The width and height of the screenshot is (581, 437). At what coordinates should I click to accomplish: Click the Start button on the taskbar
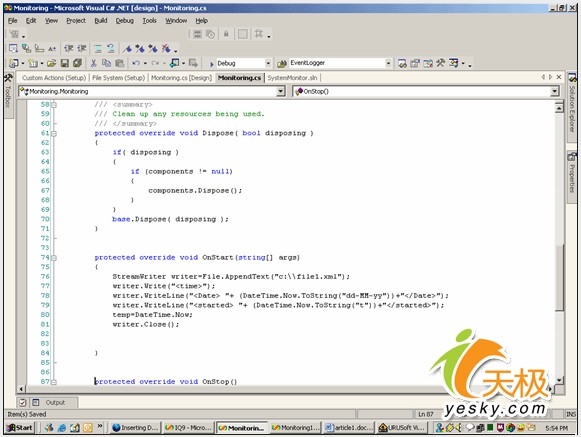pos(20,428)
